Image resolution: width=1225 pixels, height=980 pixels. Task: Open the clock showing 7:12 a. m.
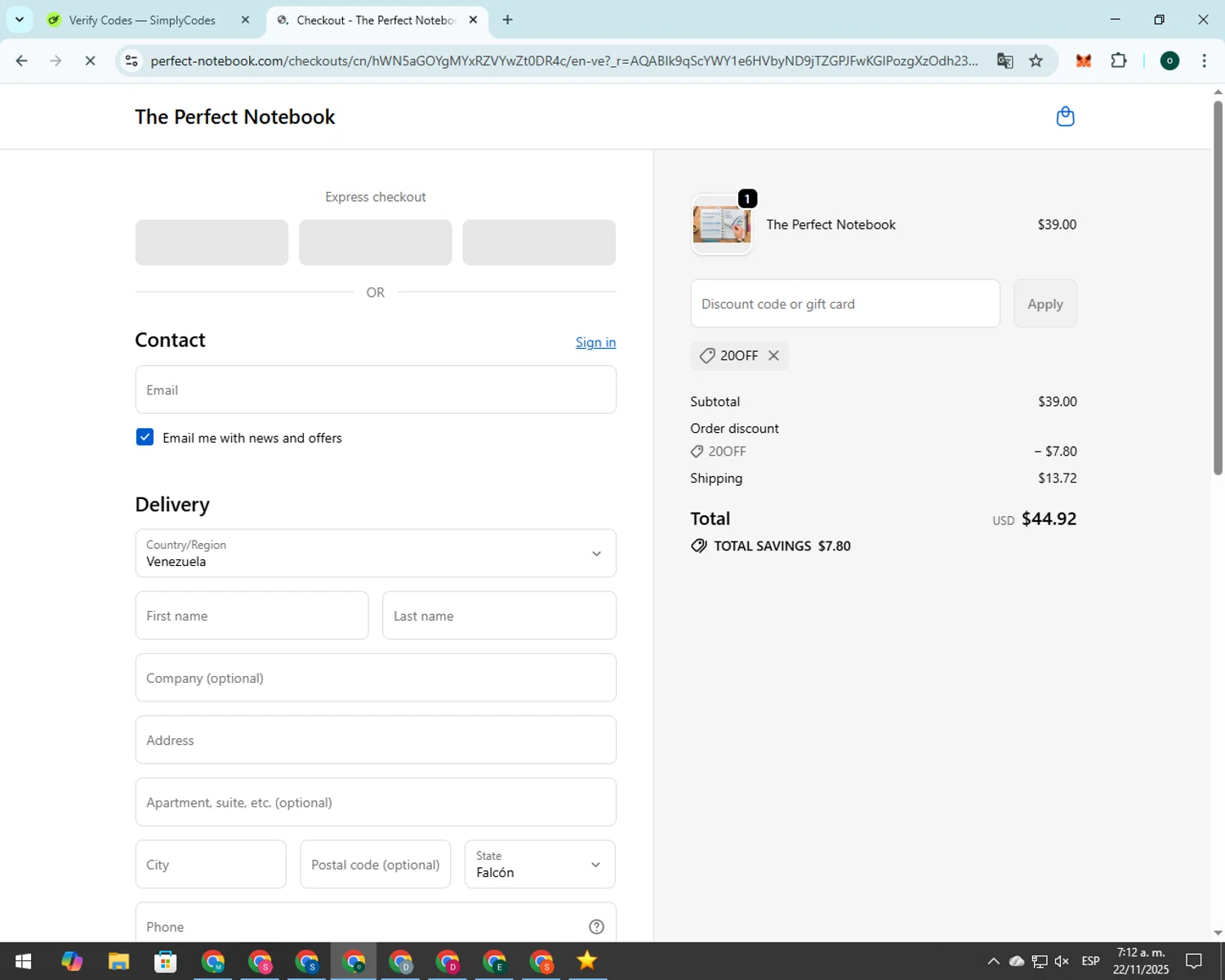[x=1141, y=961]
